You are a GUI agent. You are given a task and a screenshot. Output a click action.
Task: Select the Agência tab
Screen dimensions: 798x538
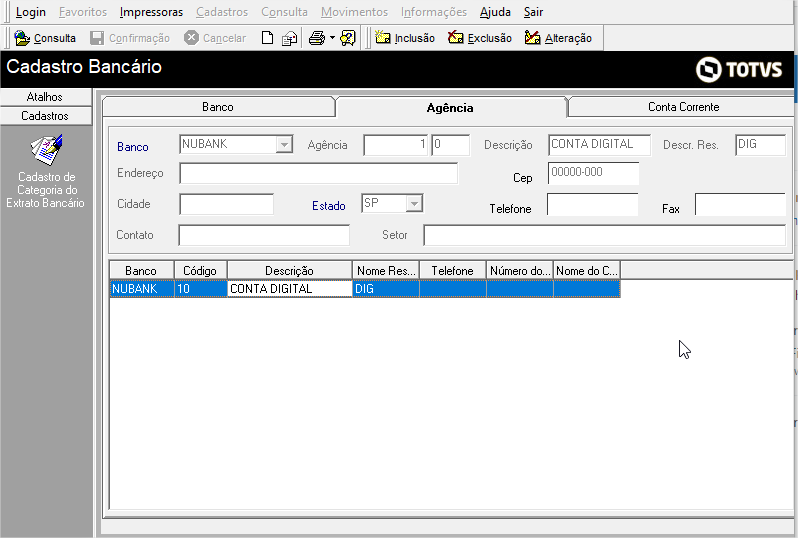click(450, 107)
